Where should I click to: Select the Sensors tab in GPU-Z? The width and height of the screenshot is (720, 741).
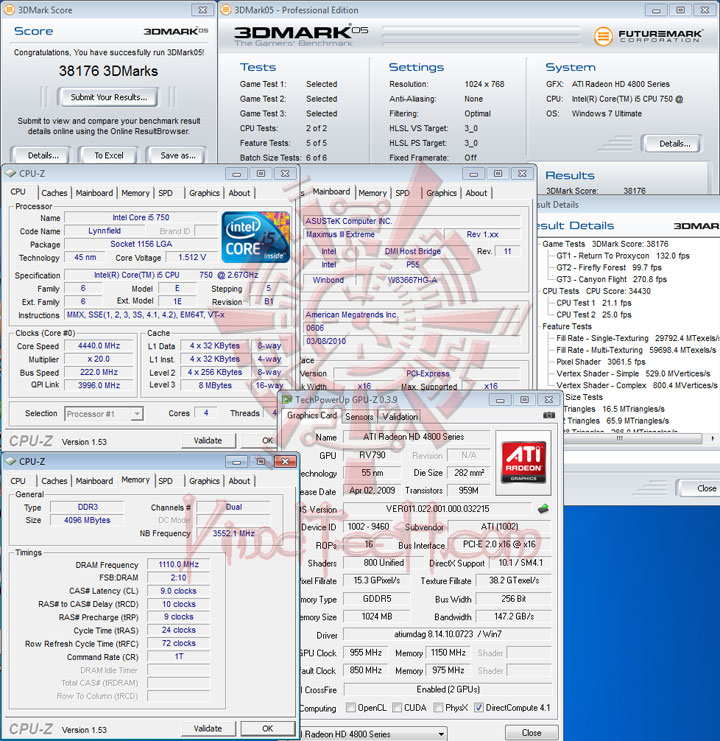tap(359, 416)
